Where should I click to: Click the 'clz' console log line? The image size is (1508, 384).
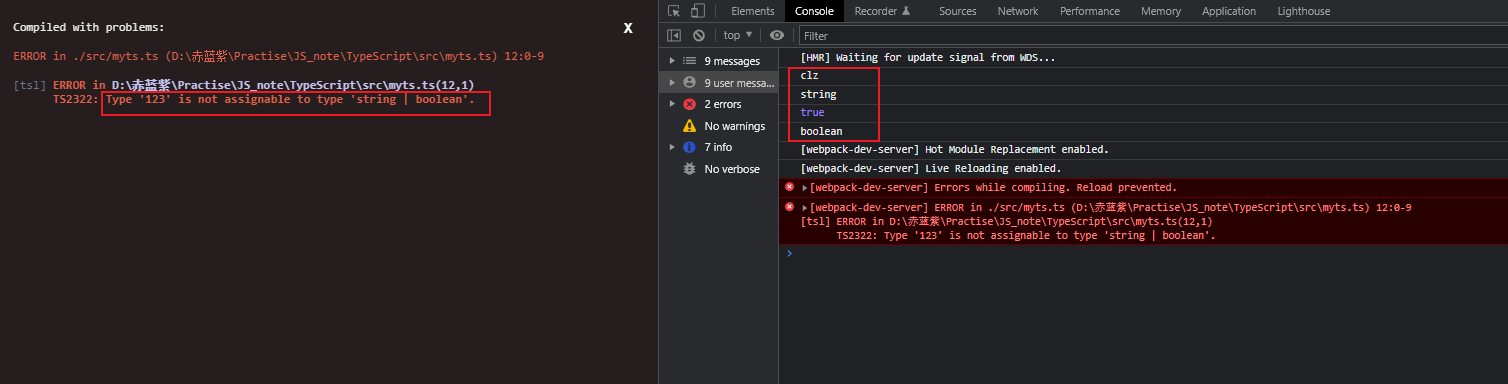point(809,76)
